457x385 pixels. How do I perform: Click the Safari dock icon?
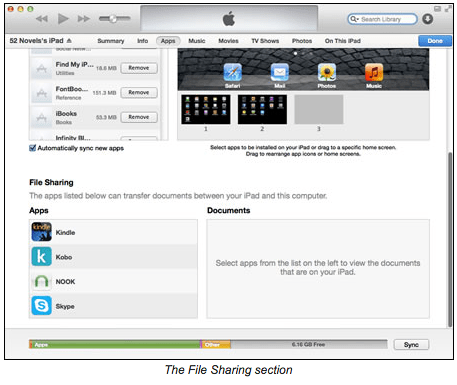pyautogui.click(x=232, y=72)
